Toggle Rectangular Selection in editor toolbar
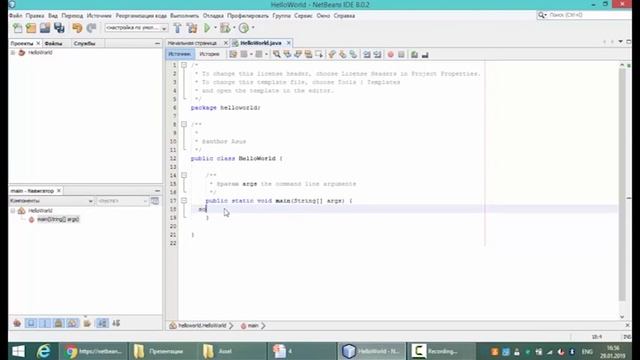This screenshot has width=640, height=360. pyautogui.click(x=319, y=54)
